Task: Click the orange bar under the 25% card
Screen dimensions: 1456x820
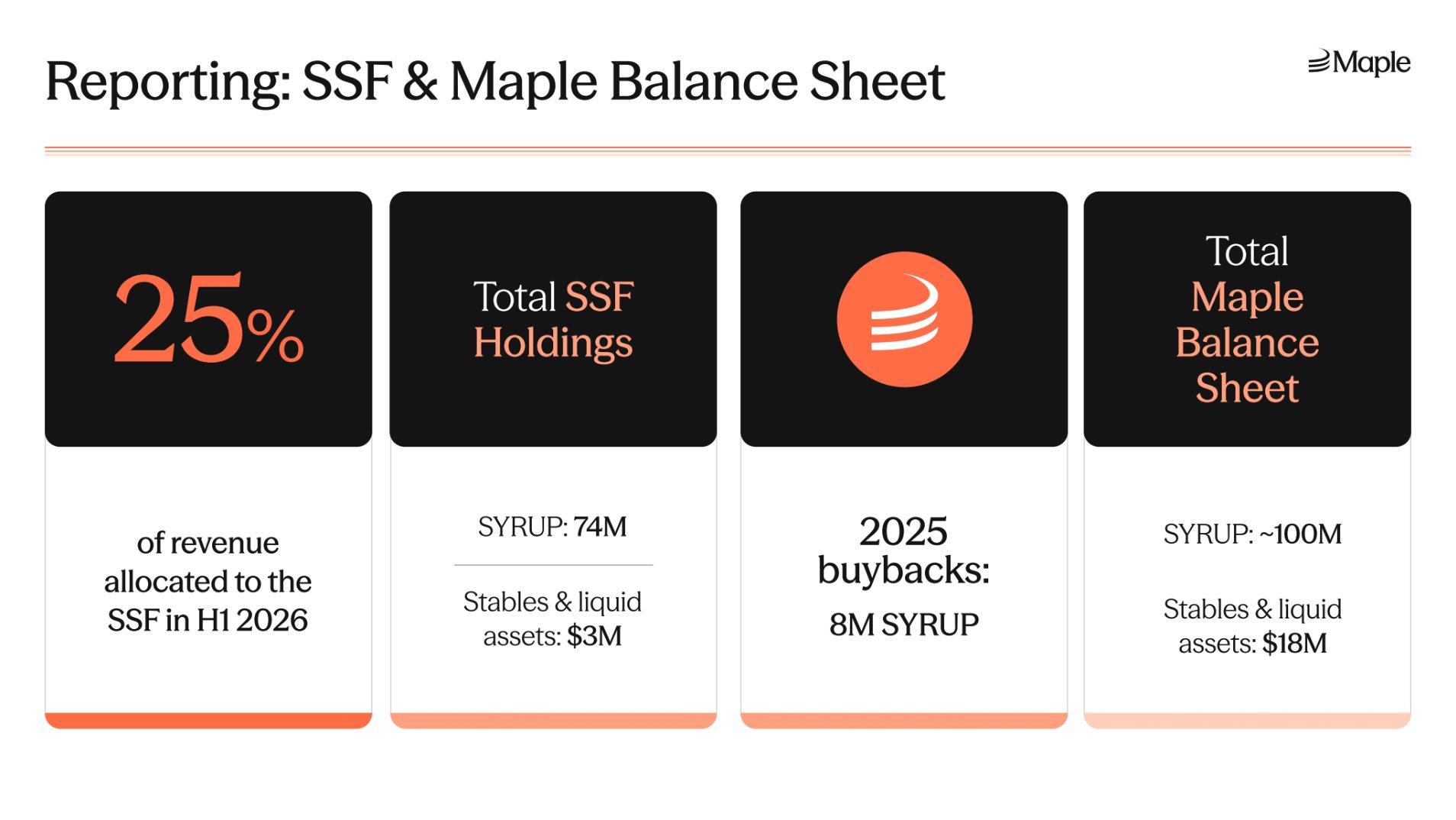Action: tap(208, 720)
